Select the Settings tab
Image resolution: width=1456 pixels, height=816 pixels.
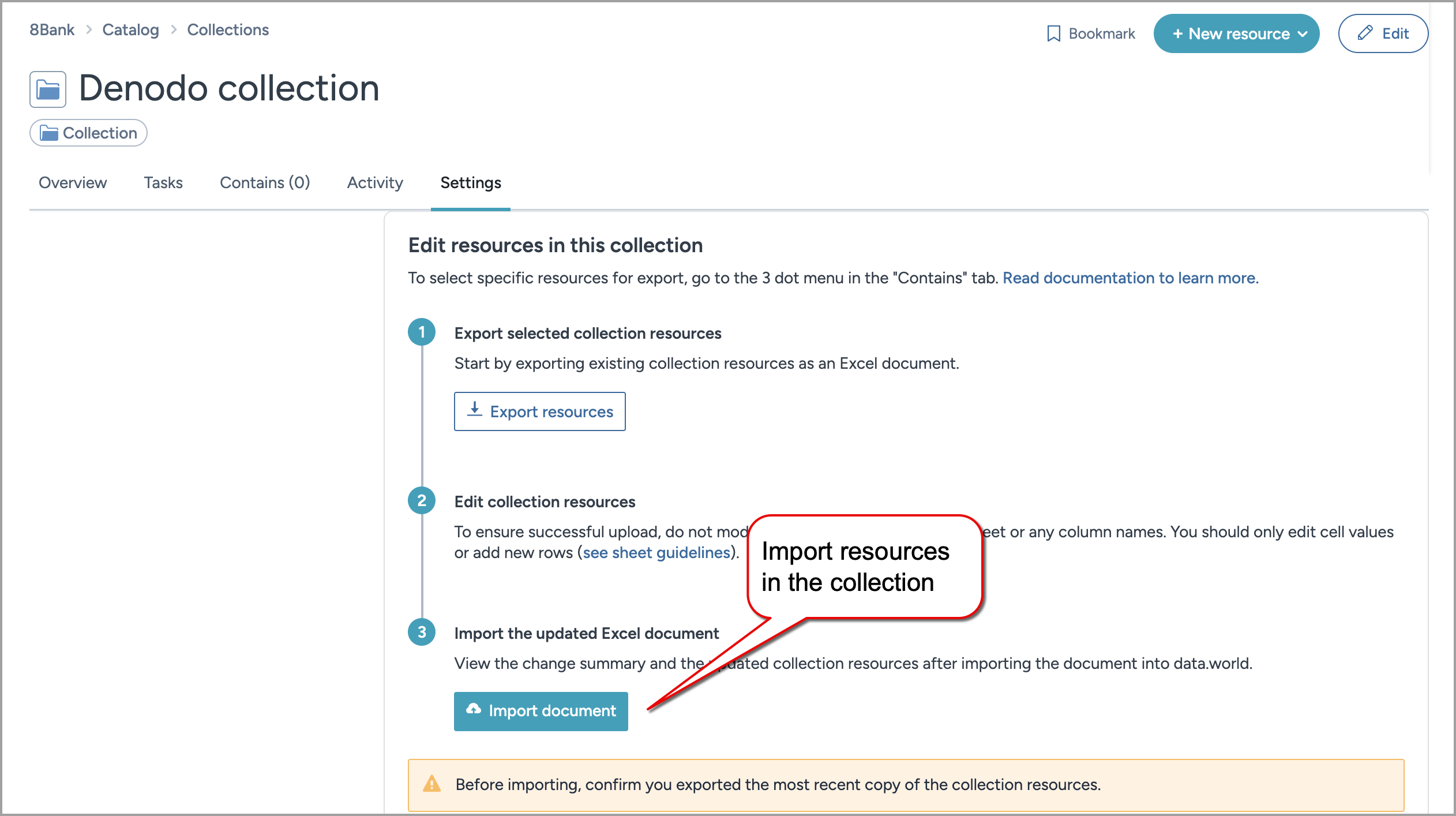coord(470,183)
